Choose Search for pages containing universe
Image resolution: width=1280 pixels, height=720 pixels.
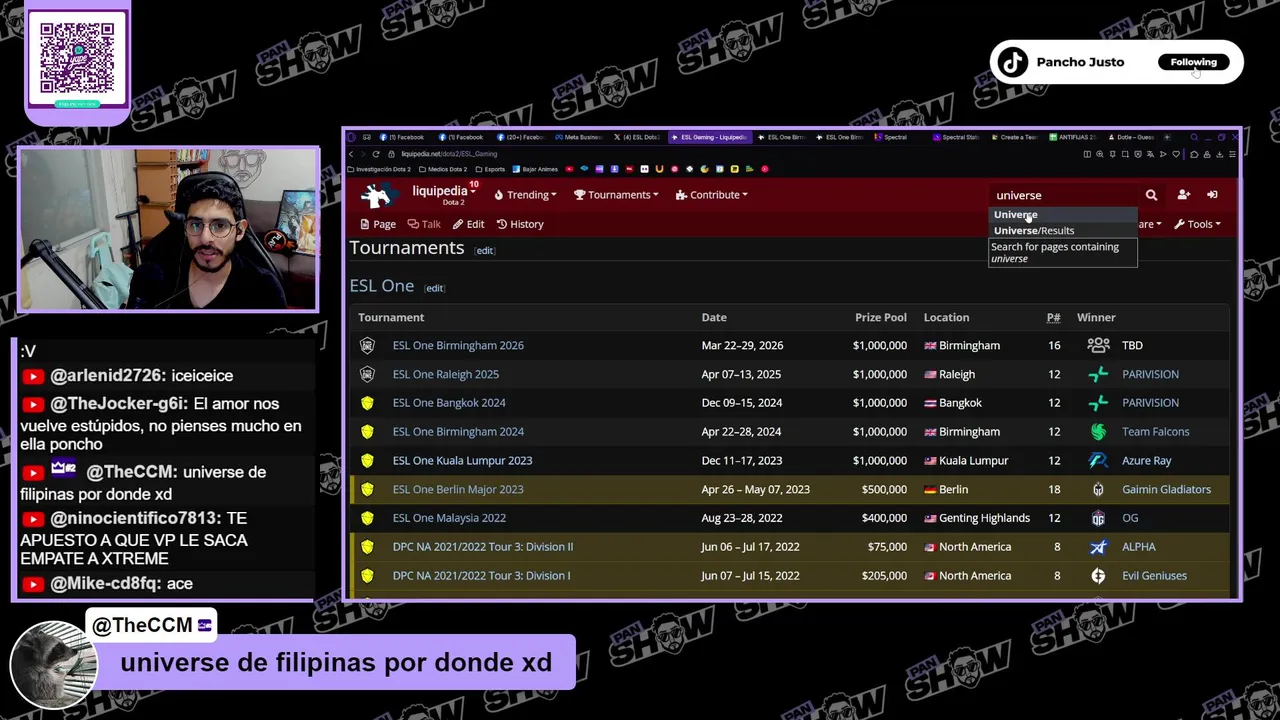1063,253
